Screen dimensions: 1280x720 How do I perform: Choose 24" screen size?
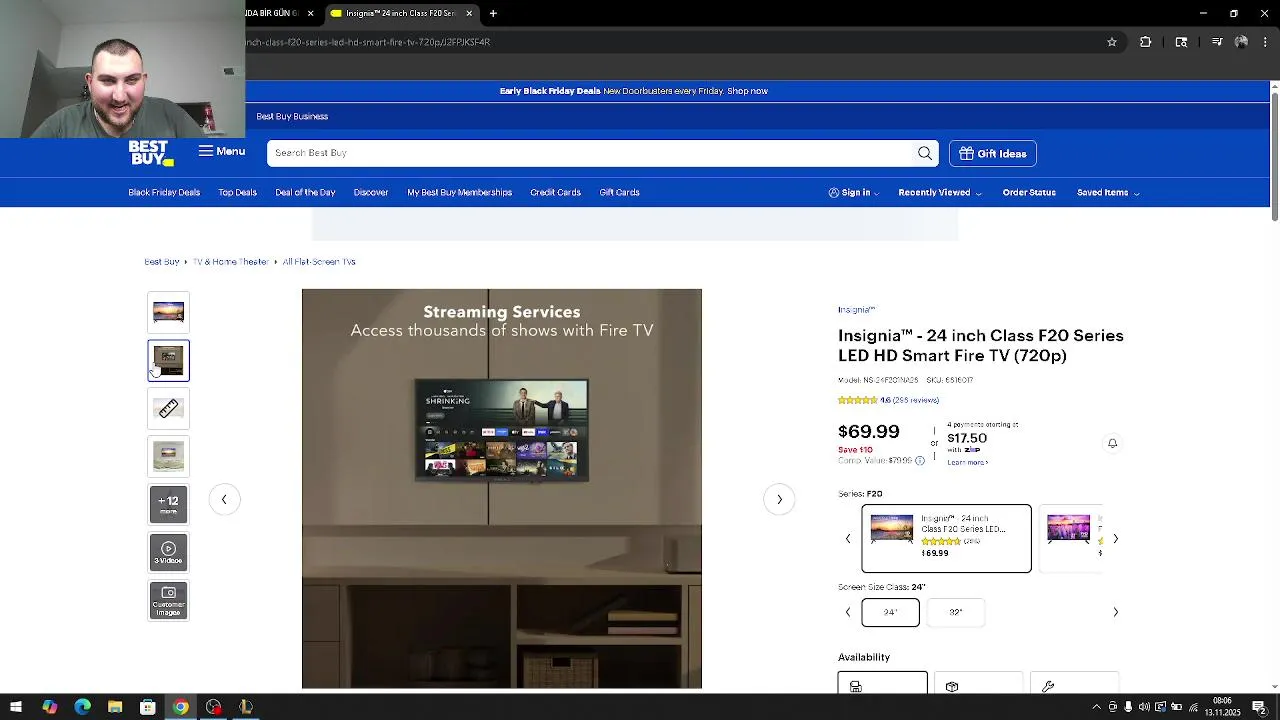click(890, 612)
